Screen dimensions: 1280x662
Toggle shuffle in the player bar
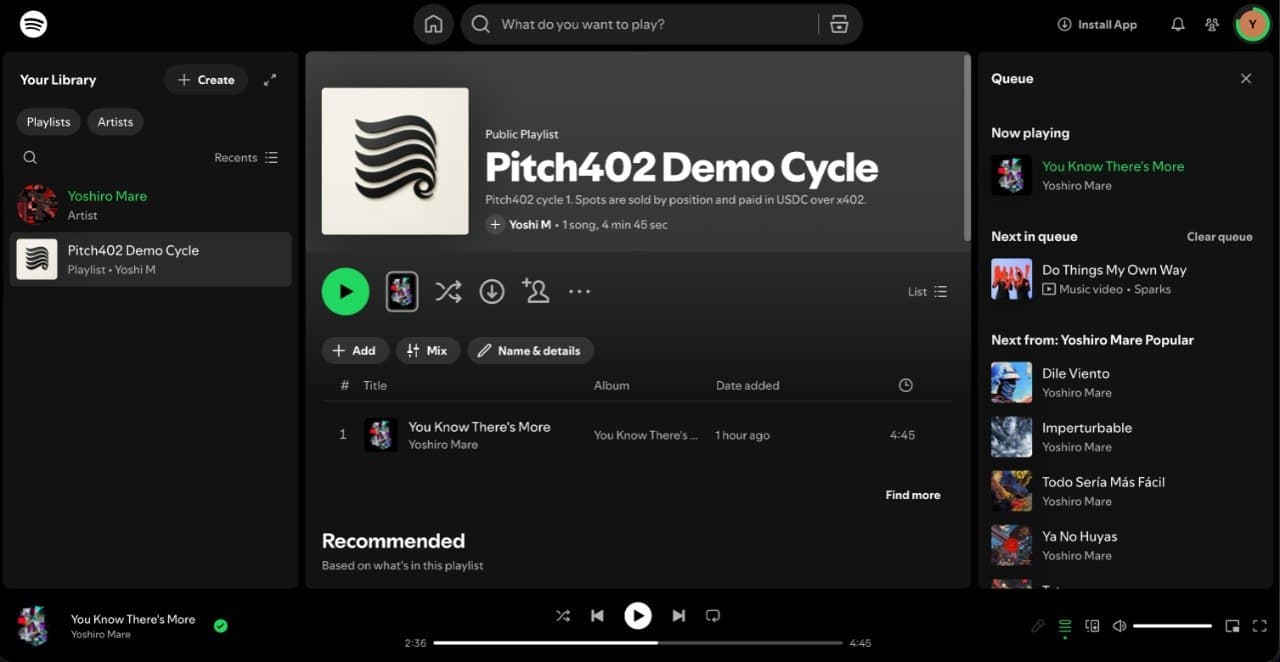click(563, 616)
